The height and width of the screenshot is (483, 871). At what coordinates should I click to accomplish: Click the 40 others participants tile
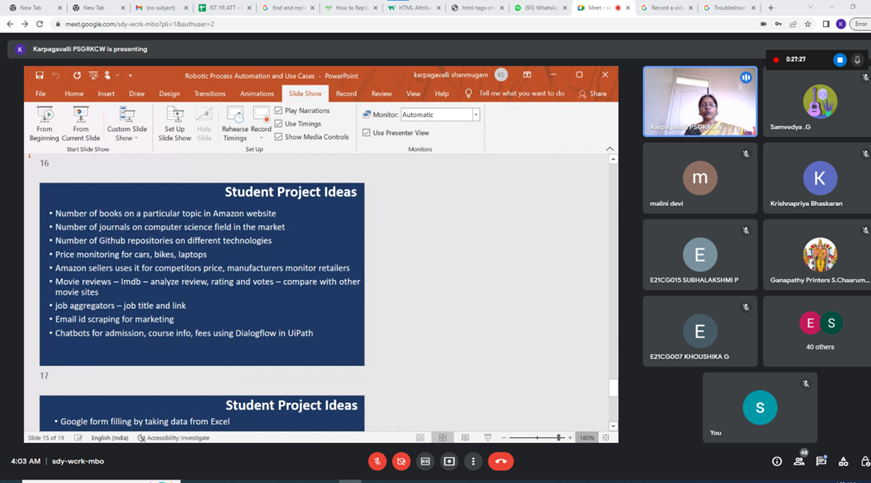pyautogui.click(x=820, y=331)
